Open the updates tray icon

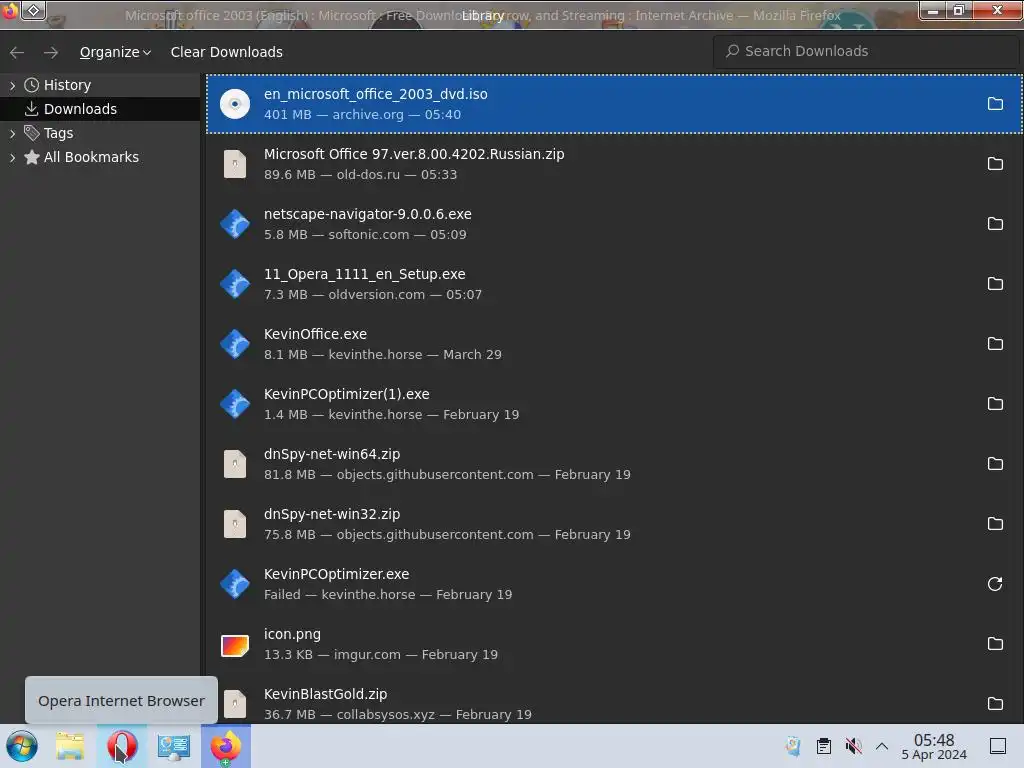[793, 746]
